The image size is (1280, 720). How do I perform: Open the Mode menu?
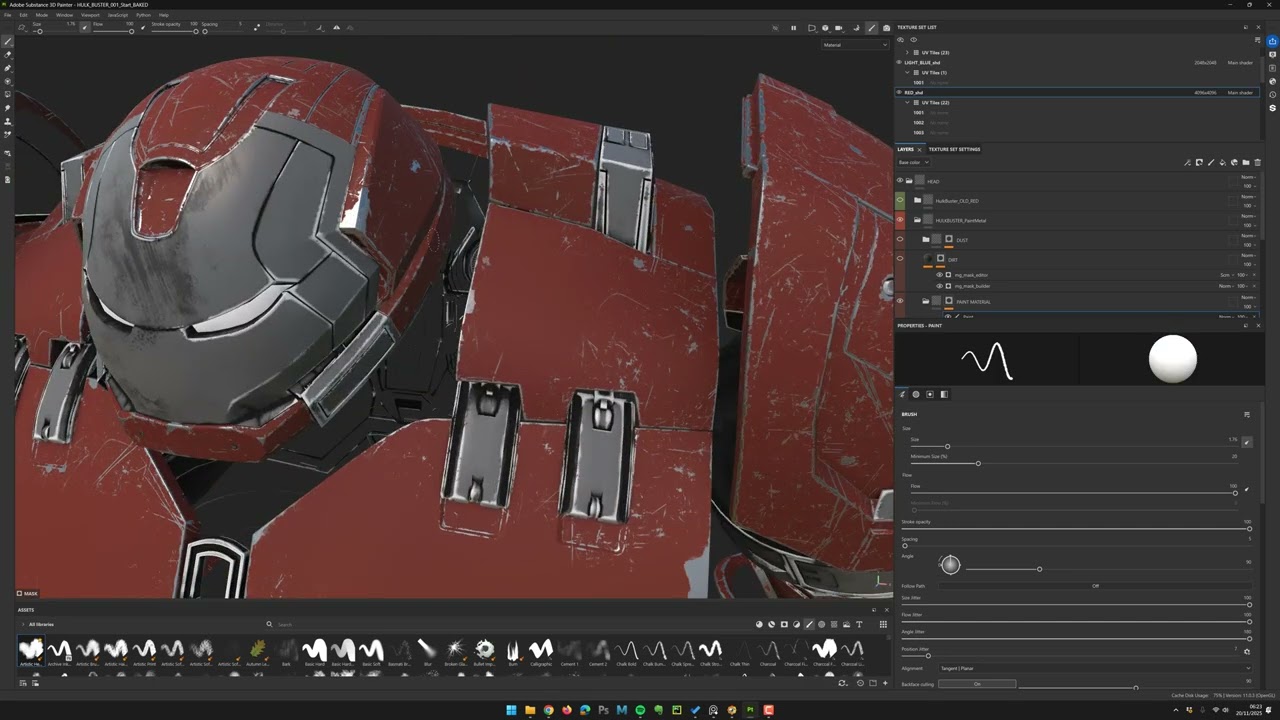[42, 15]
